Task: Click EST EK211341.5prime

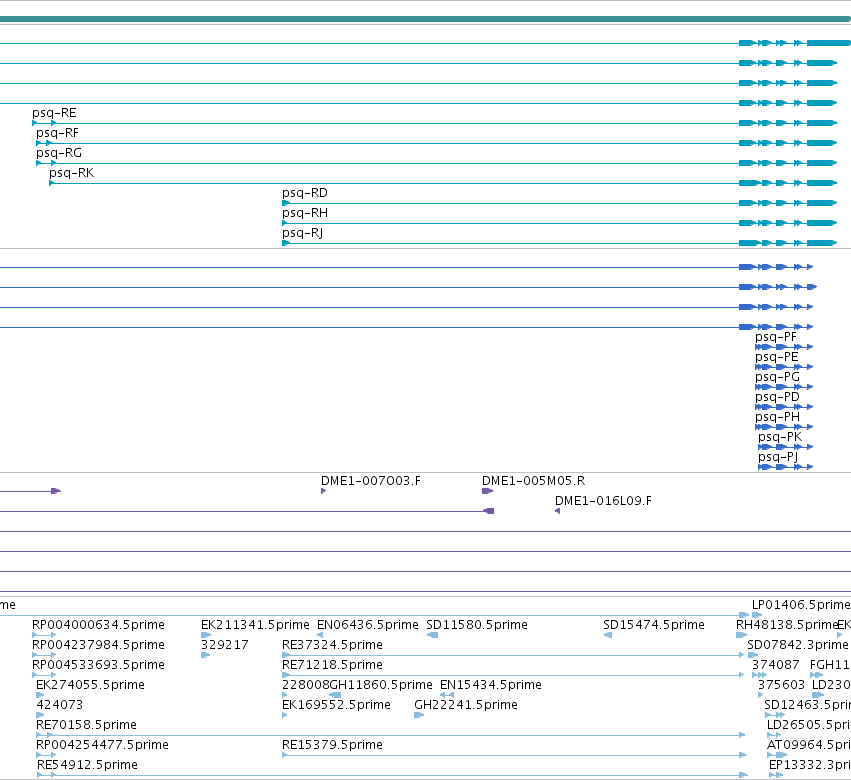Action: pos(255,625)
